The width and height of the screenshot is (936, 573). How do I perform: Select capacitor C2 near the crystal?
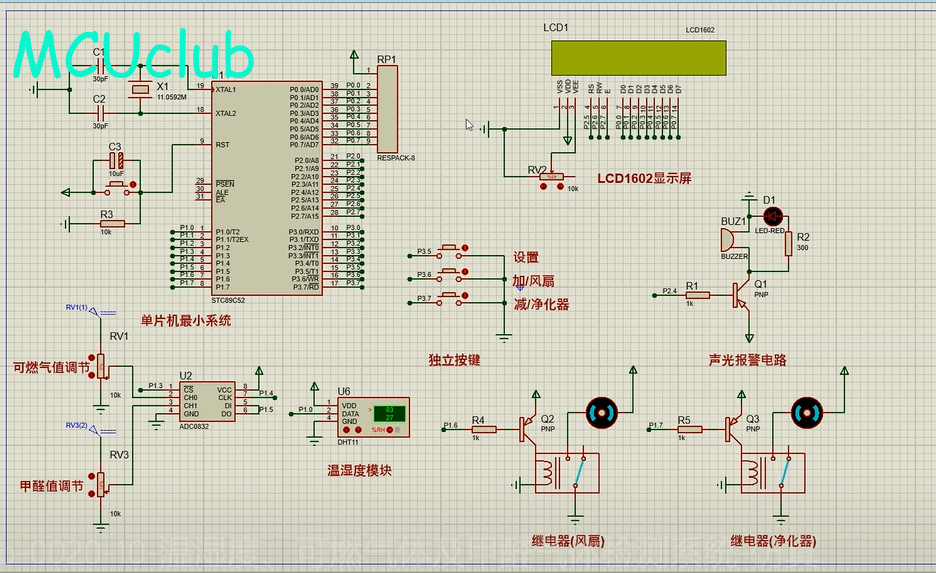click(x=100, y=113)
